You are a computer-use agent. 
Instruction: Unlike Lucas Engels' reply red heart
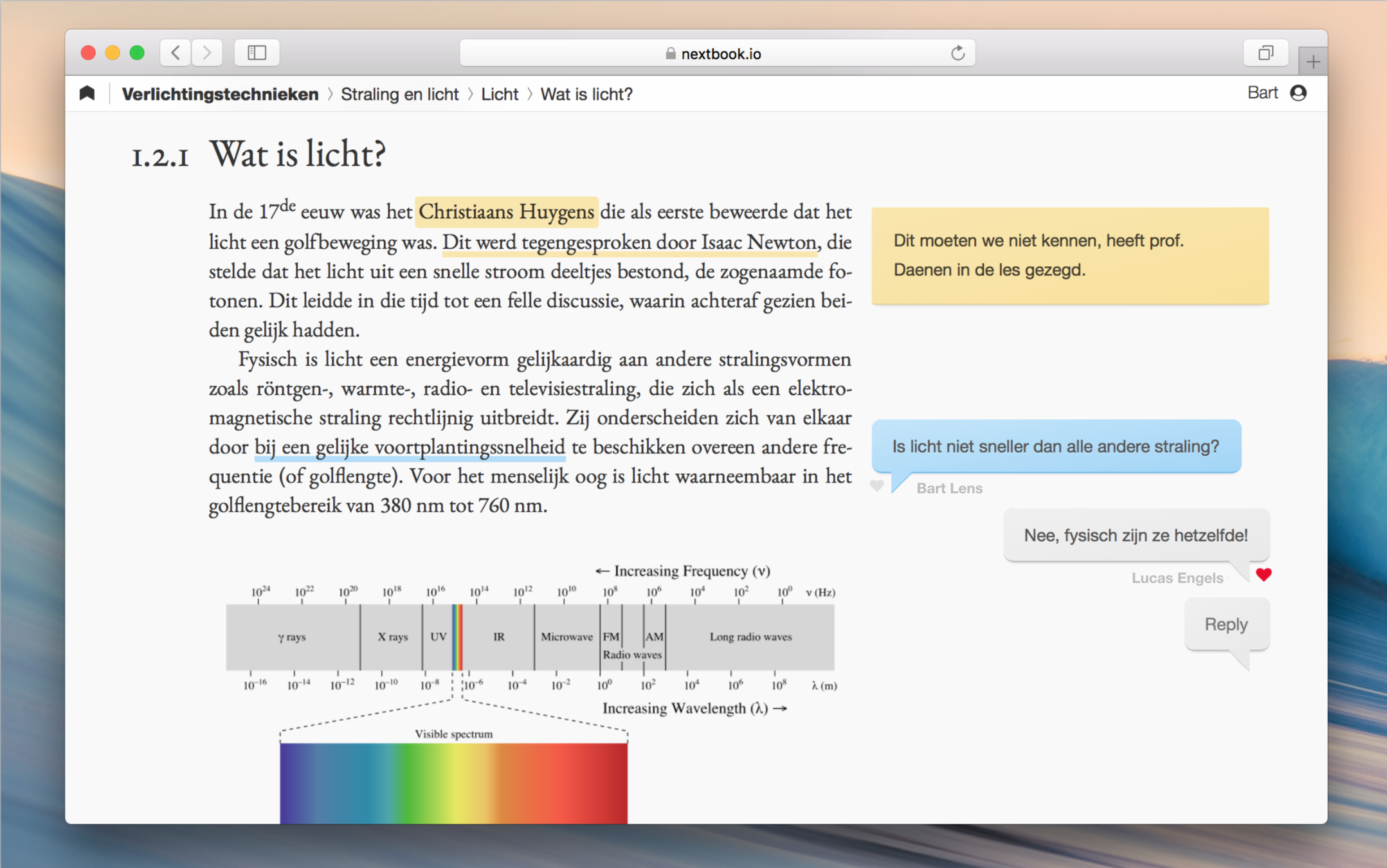tap(1264, 575)
